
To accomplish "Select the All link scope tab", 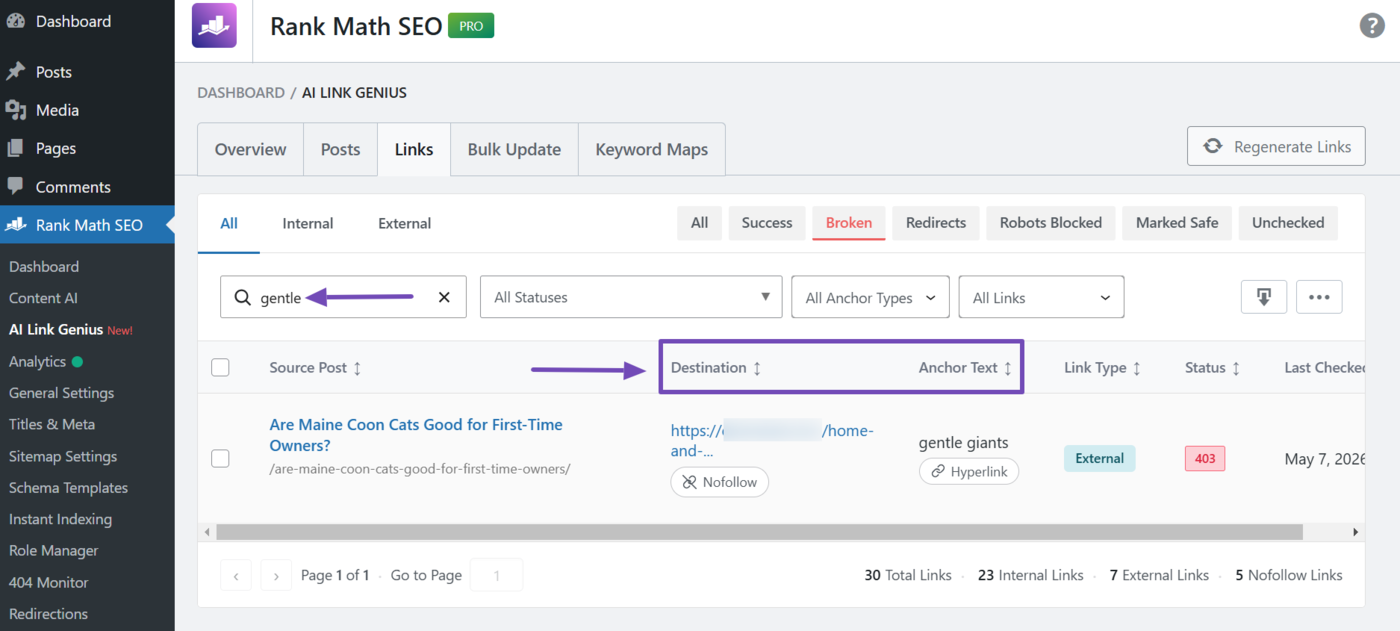I will click(229, 223).
